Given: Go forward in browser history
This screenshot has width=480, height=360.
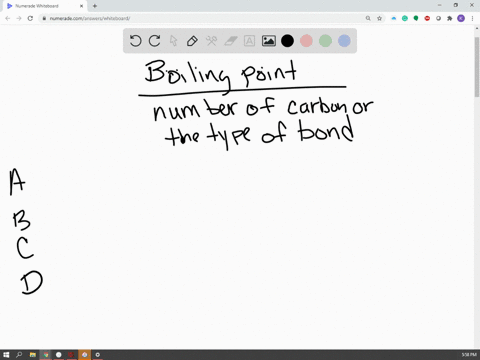Looking at the screenshot, I should pos(19,18).
